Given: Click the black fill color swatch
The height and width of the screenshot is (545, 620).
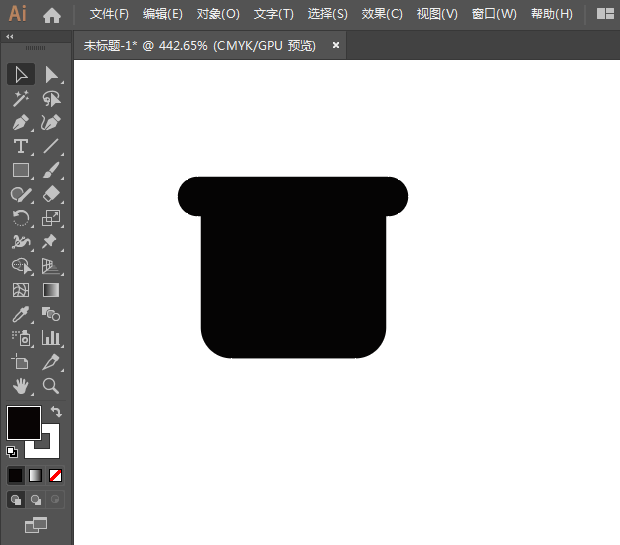Looking at the screenshot, I should (23, 421).
